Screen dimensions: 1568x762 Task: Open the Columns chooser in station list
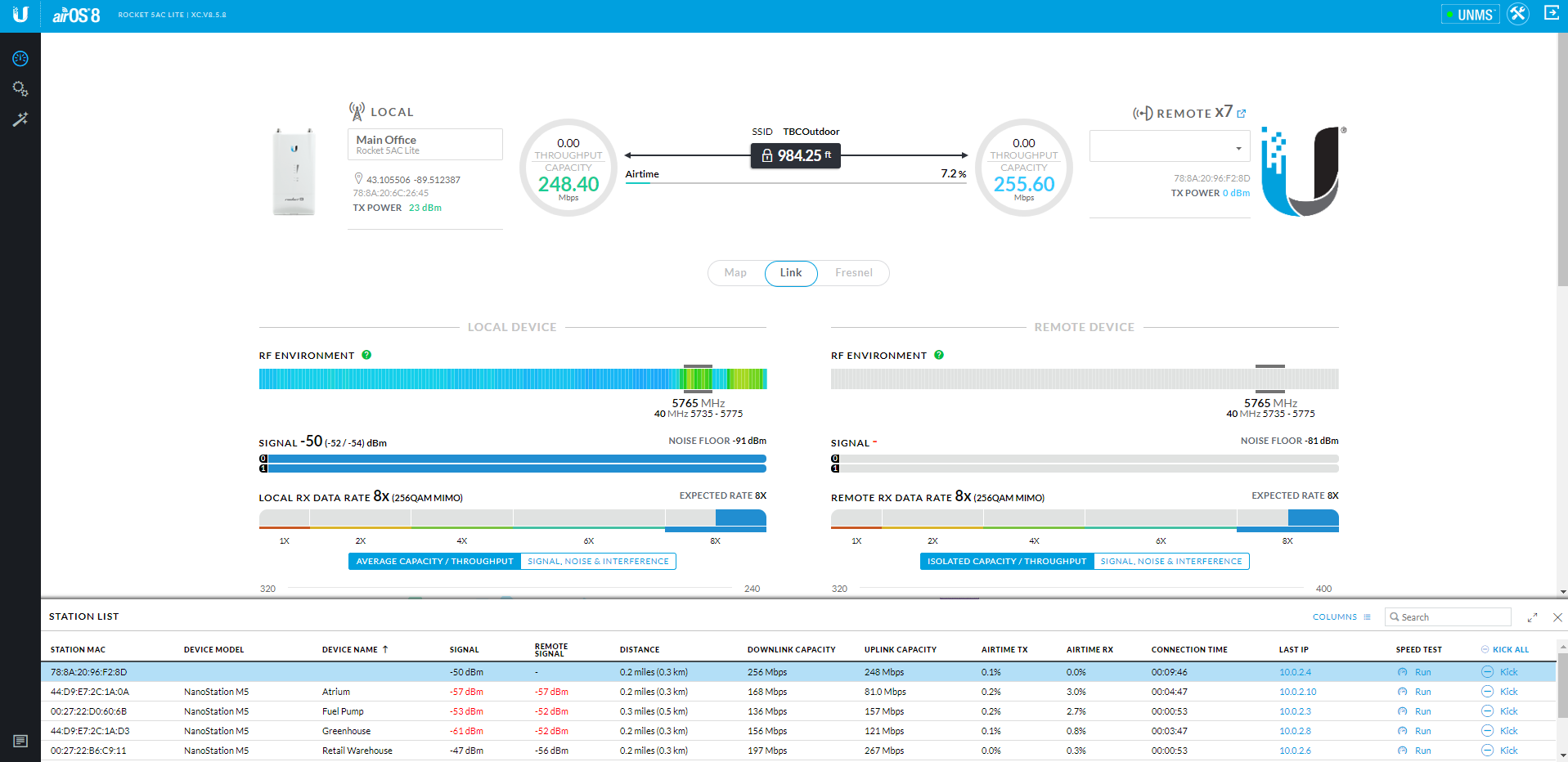coord(1341,617)
